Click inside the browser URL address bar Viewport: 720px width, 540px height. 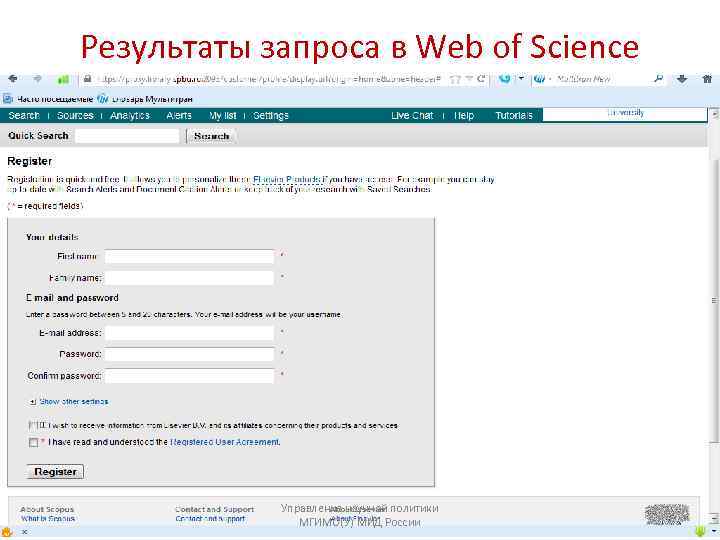click(271, 79)
